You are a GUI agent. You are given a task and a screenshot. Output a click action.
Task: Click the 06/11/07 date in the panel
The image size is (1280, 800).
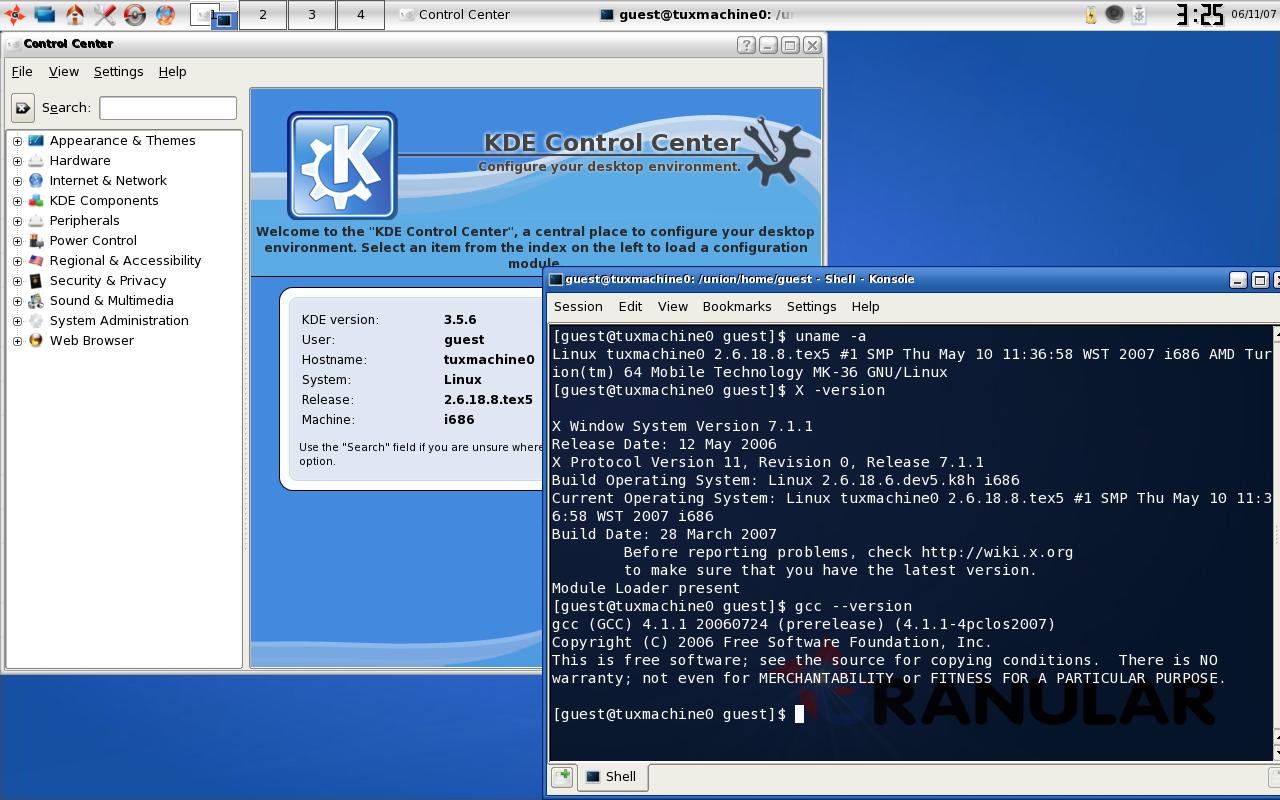tap(1254, 14)
